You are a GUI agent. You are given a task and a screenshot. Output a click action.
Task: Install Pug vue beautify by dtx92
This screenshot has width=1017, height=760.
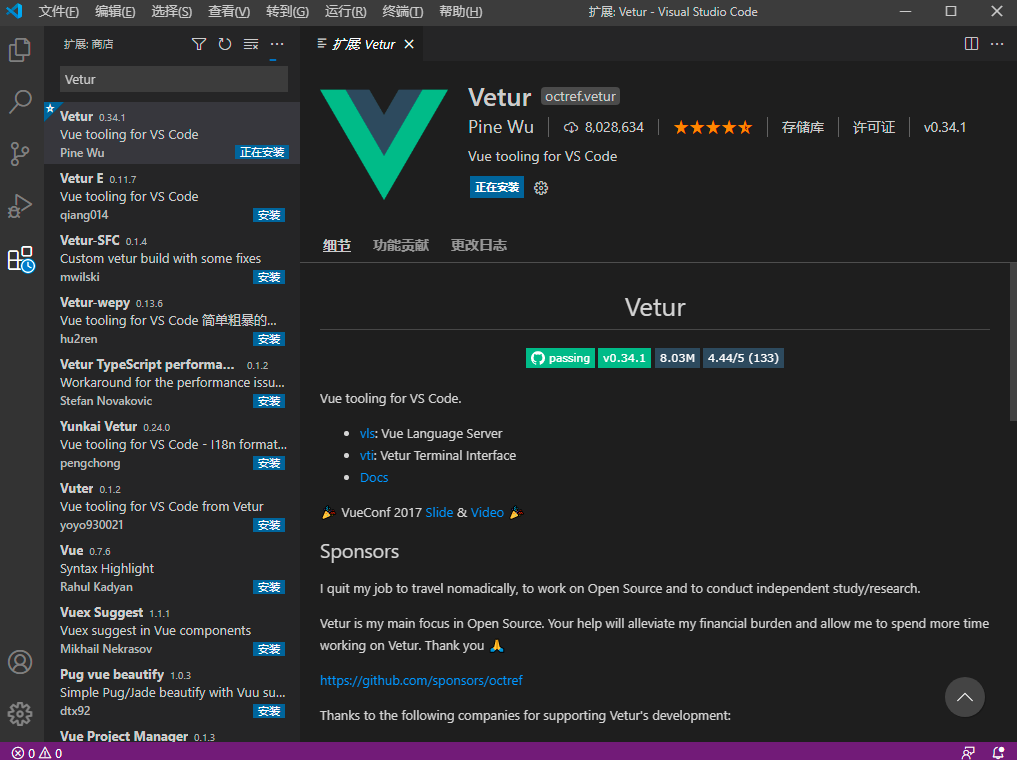(269, 711)
